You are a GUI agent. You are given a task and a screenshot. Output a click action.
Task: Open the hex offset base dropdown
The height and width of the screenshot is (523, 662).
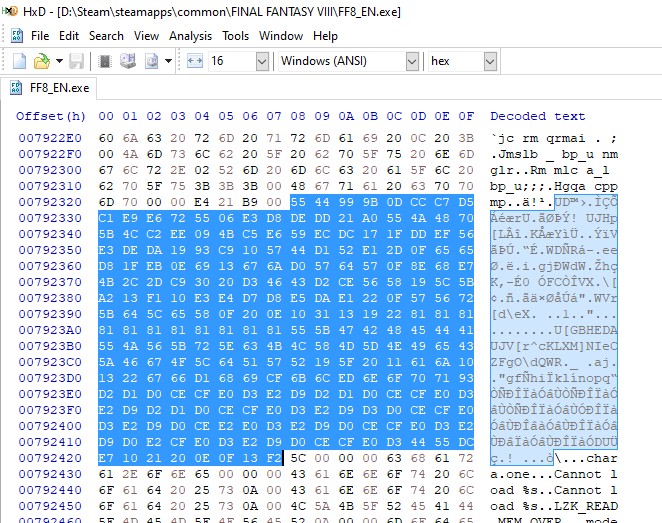point(490,62)
